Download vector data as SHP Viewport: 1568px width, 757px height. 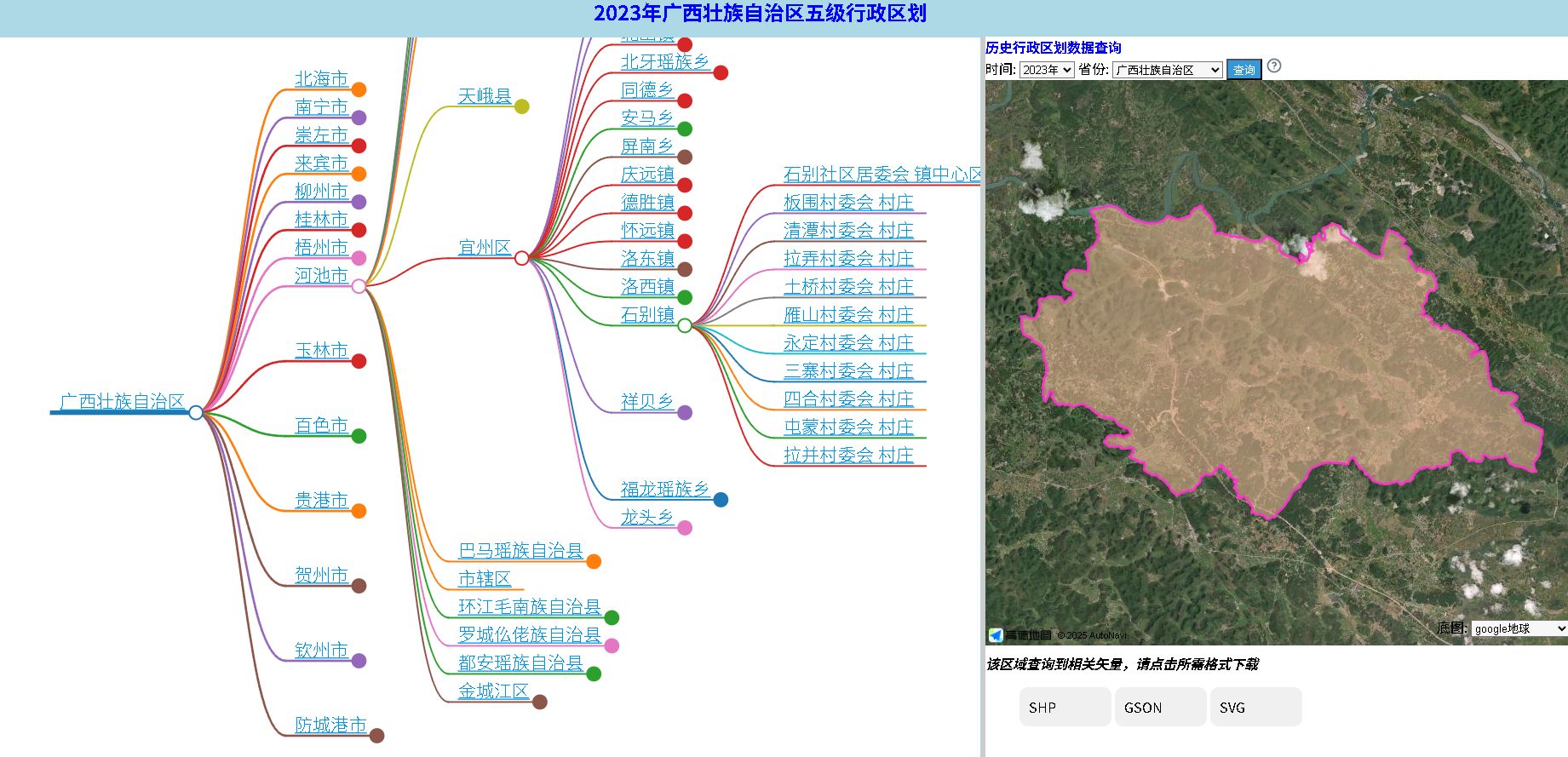pyautogui.click(x=1065, y=707)
